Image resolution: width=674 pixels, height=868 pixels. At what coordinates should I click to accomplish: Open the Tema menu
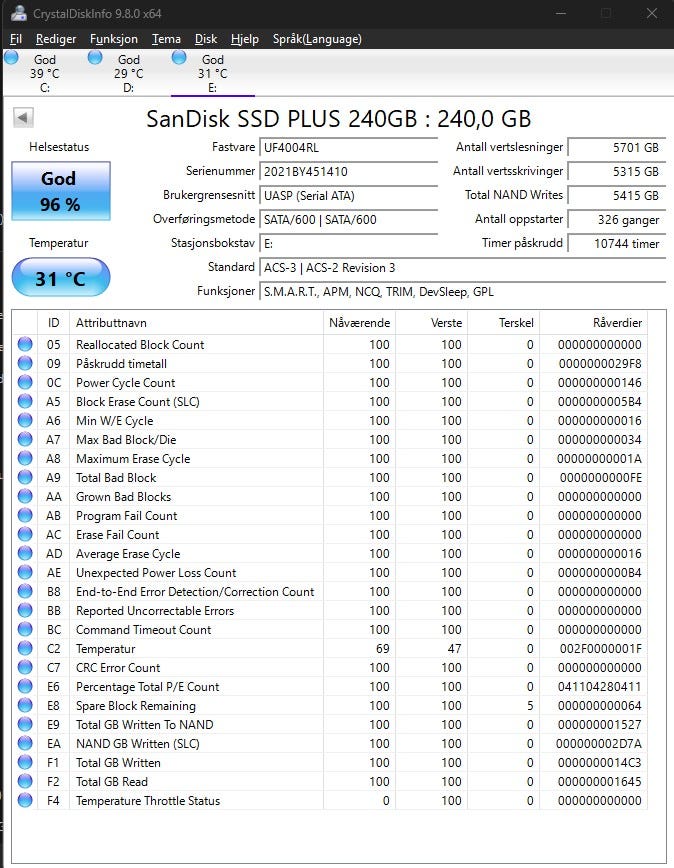click(x=166, y=39)
